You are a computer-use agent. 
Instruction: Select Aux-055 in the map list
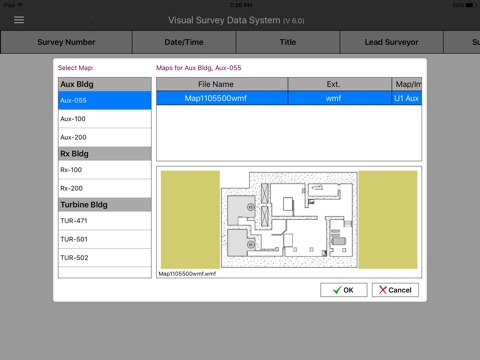pyautogui.click(x=105, y=100)
